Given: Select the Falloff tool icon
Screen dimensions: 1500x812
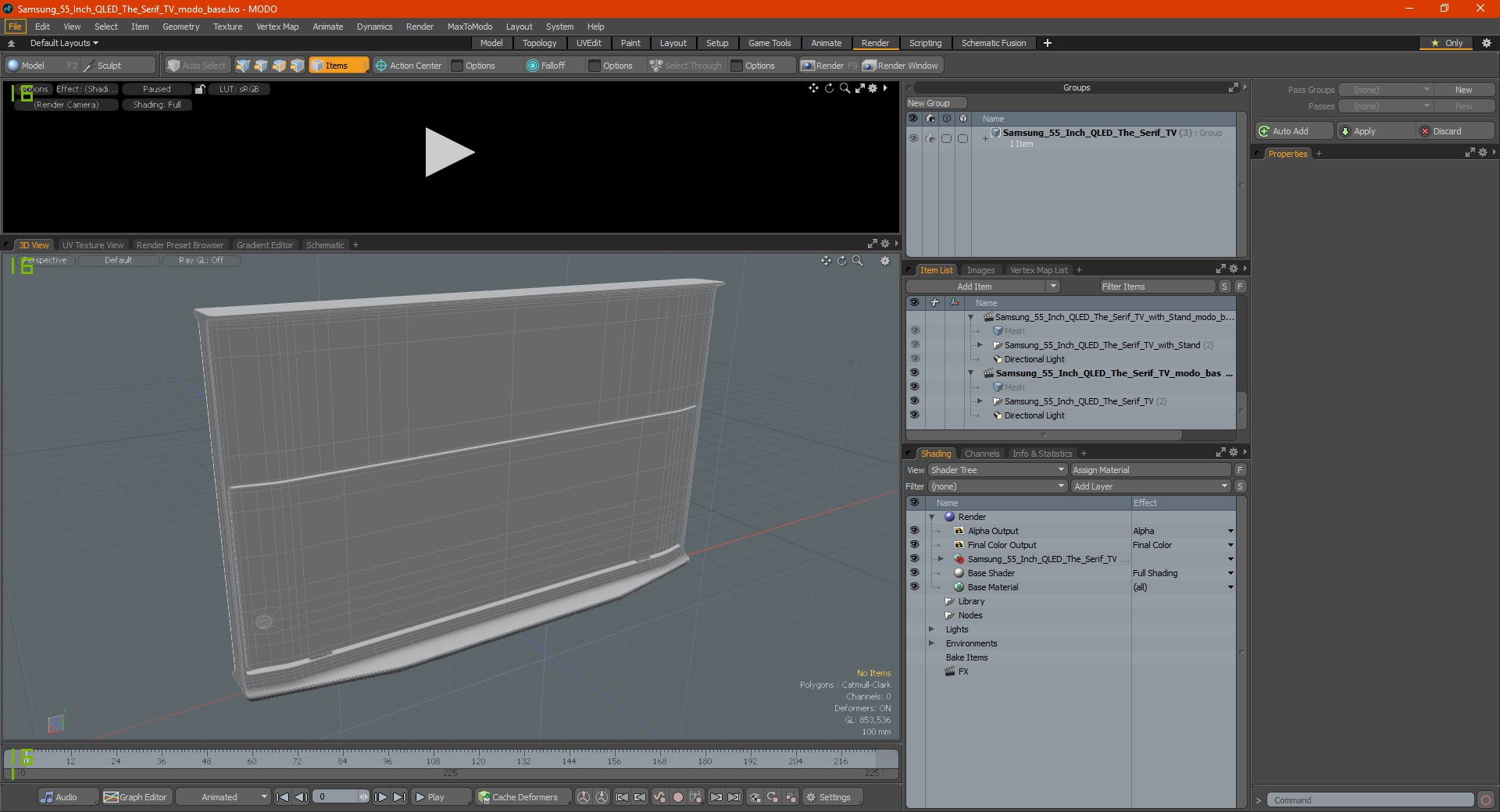Looking at the screenshot, I should coord(533,66).
